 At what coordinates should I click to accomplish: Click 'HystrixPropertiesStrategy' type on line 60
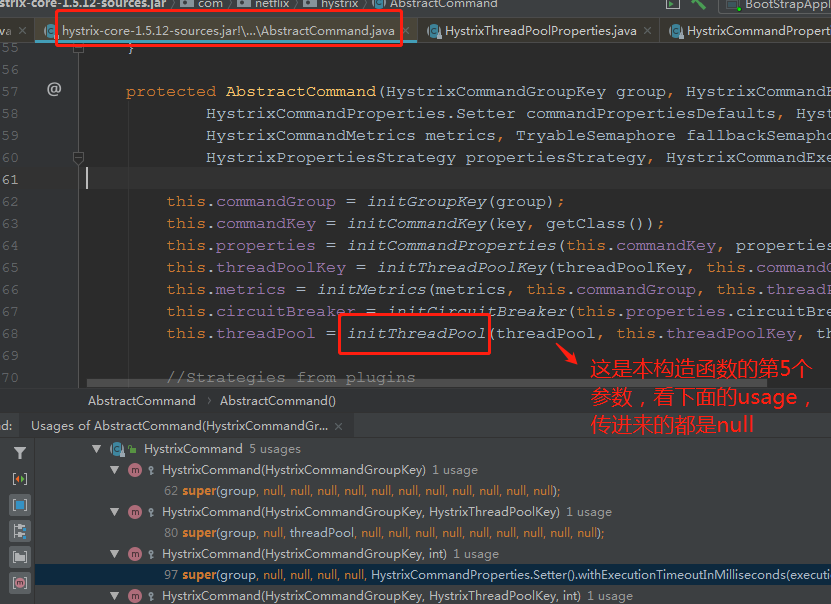[x=331, y=158]
